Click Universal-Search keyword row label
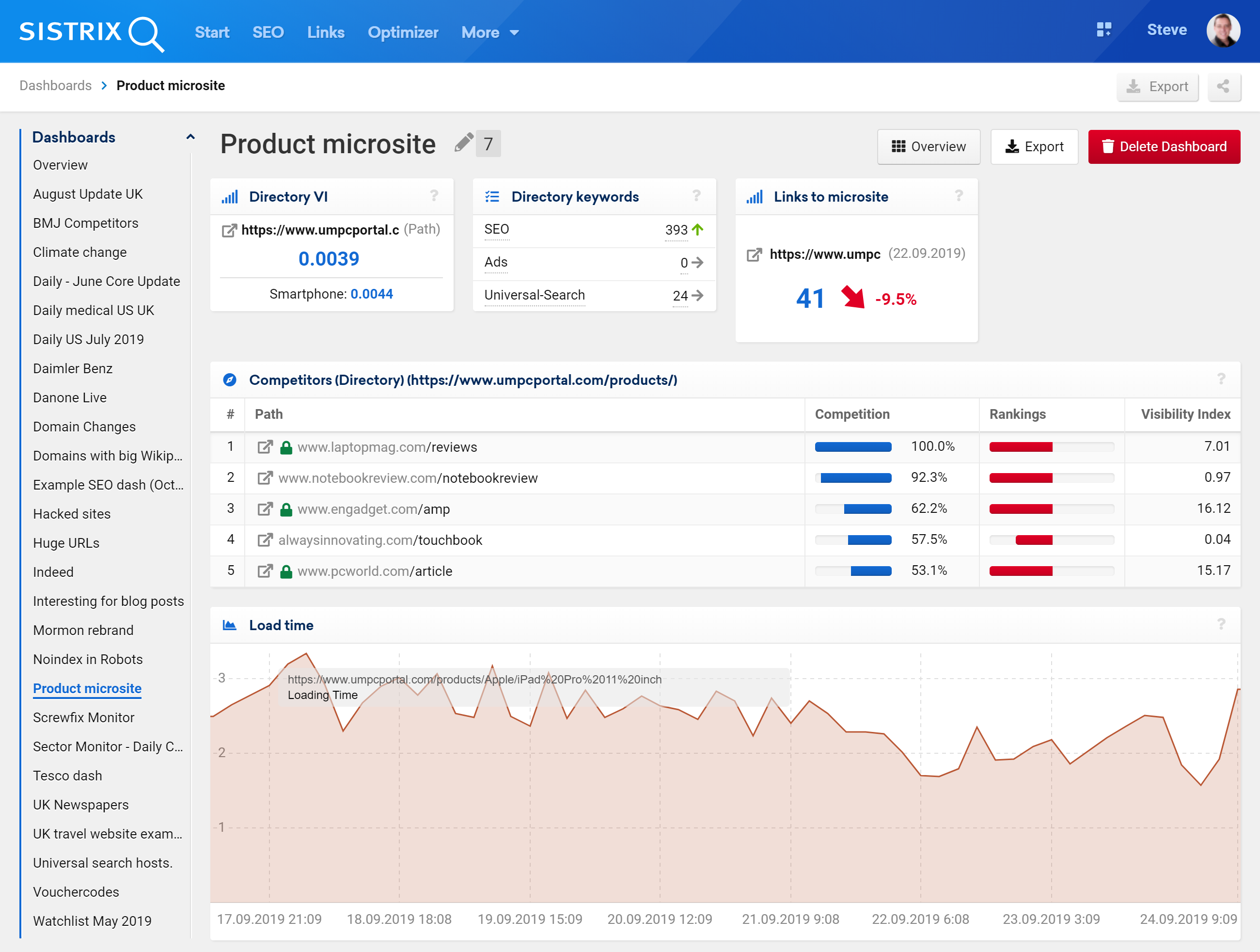1260x952 pixels. pyautogui.click(x=535, y=295)
